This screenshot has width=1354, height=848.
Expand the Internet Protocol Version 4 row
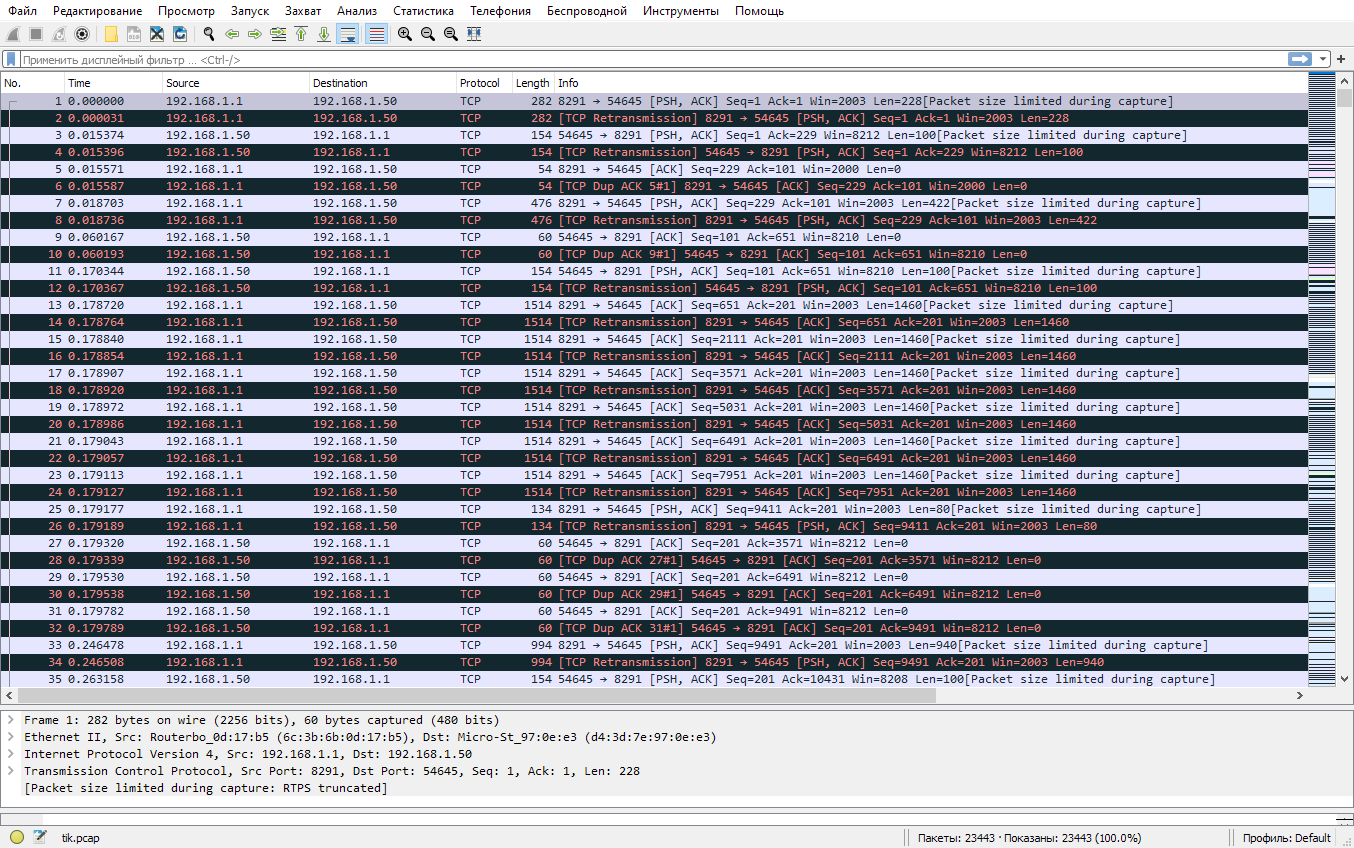10,754
